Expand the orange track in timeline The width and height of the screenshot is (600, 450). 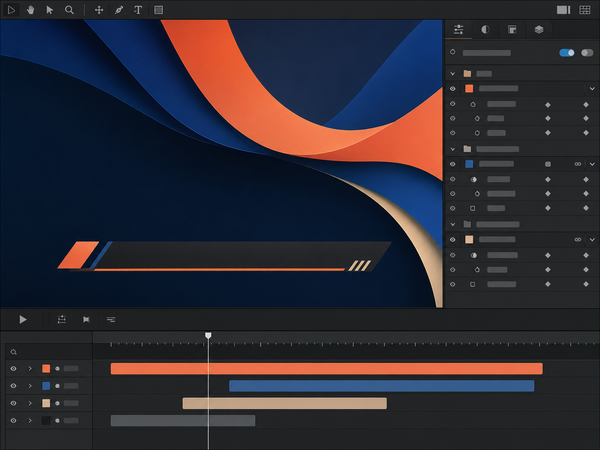point(30,368)
